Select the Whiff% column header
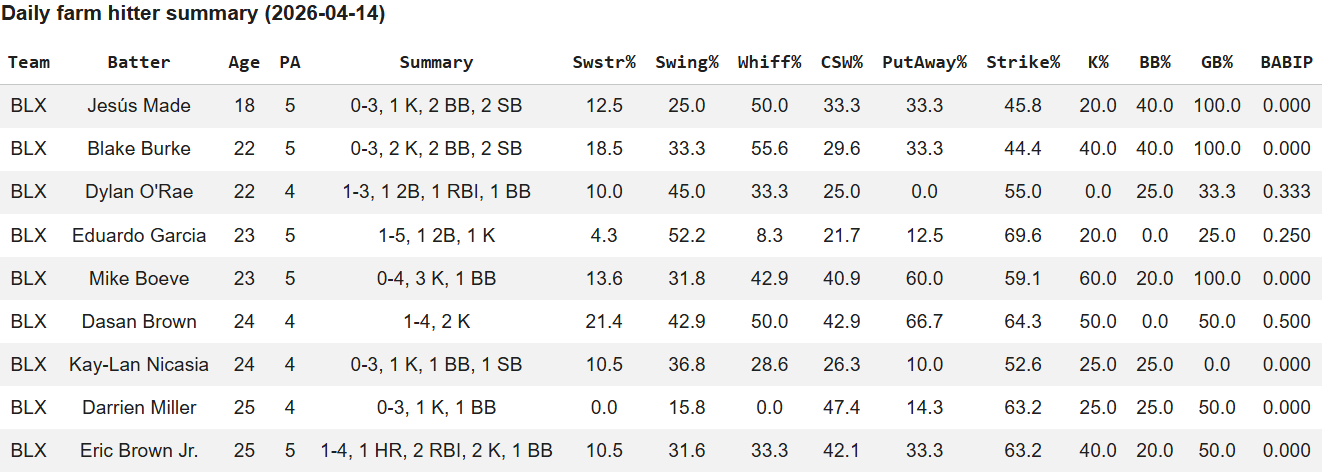 tap(769, 62)
